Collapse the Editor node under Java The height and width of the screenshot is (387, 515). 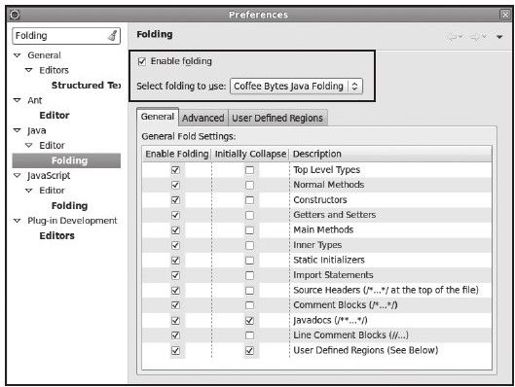click(x=29, y=145)
